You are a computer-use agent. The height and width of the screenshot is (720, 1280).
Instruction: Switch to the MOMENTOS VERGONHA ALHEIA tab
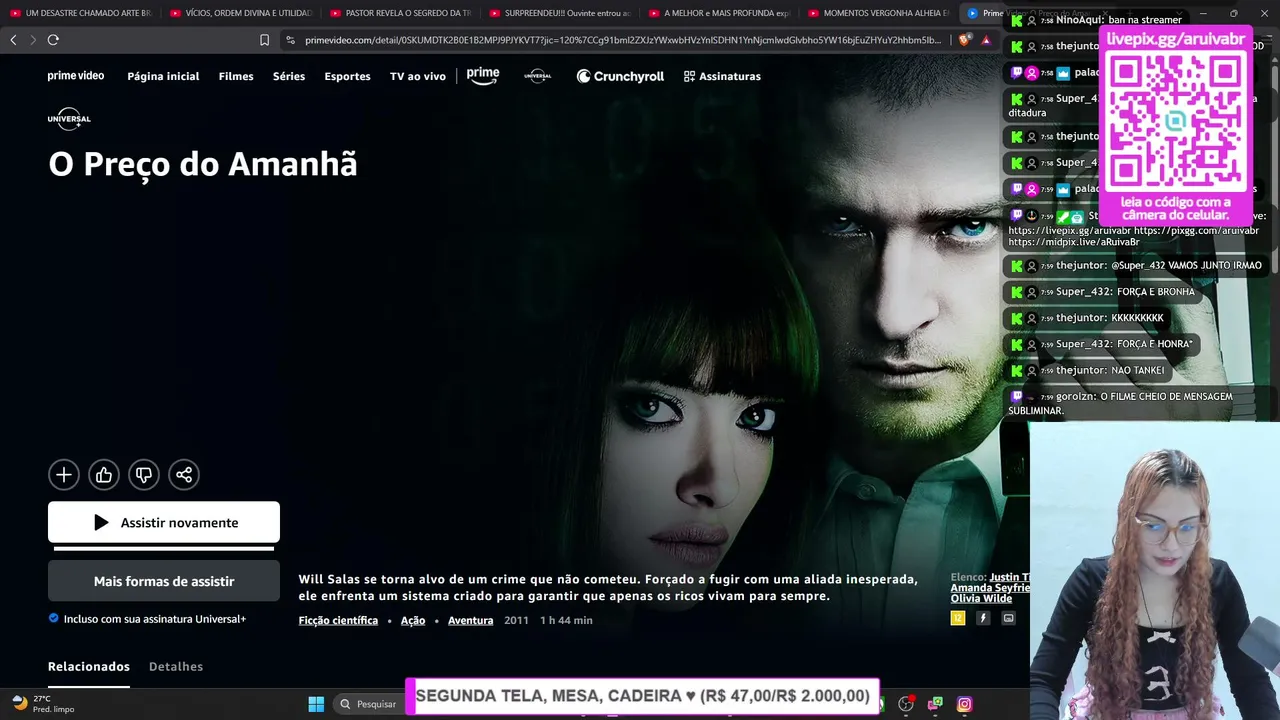880,13
